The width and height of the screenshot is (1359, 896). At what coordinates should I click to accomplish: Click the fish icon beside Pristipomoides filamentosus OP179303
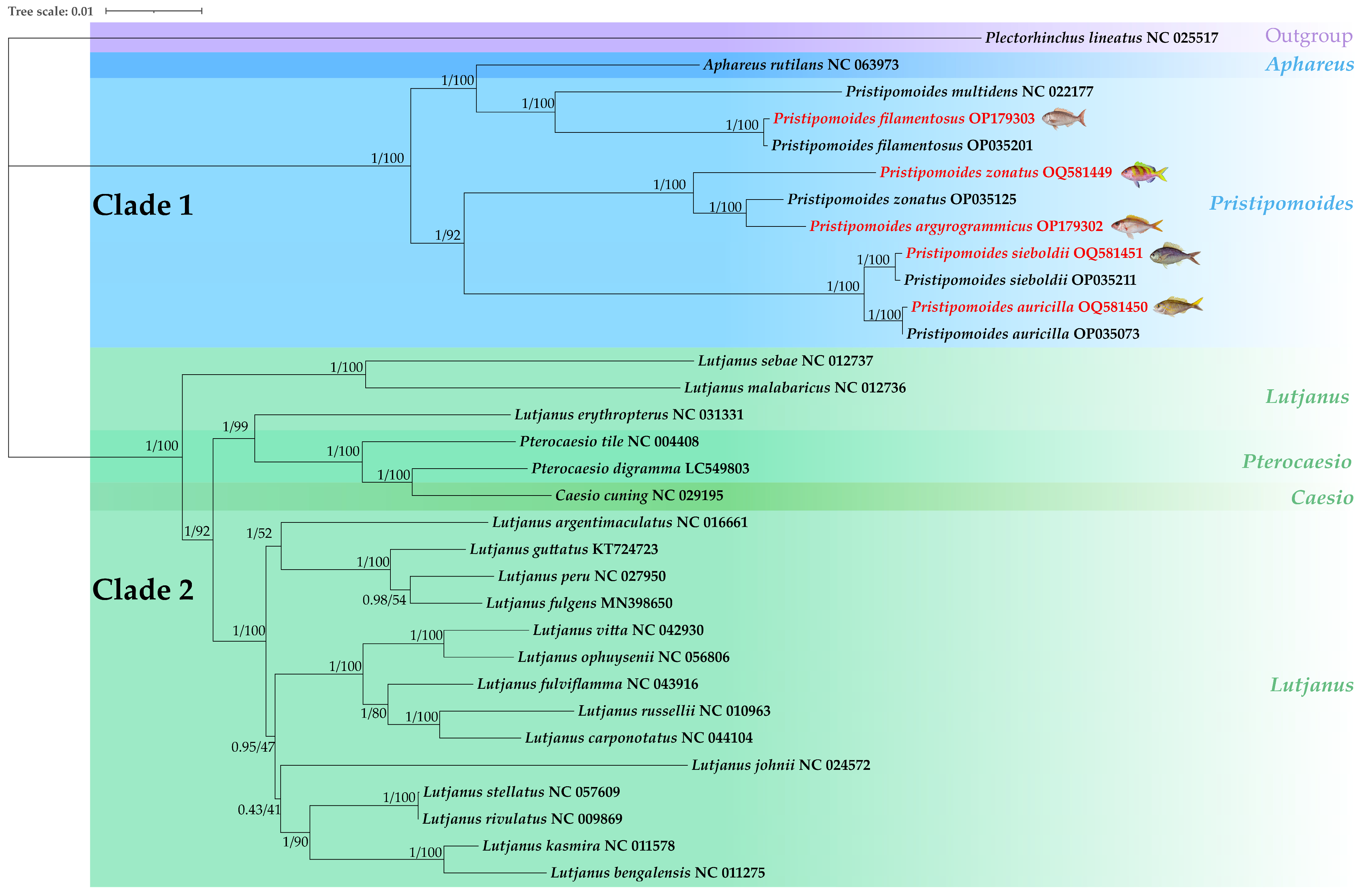[1064, 118]
